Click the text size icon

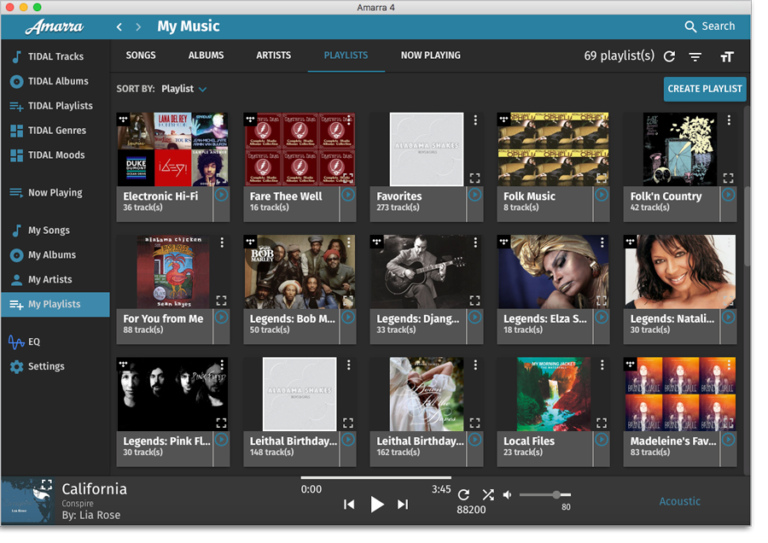(727, 57)
